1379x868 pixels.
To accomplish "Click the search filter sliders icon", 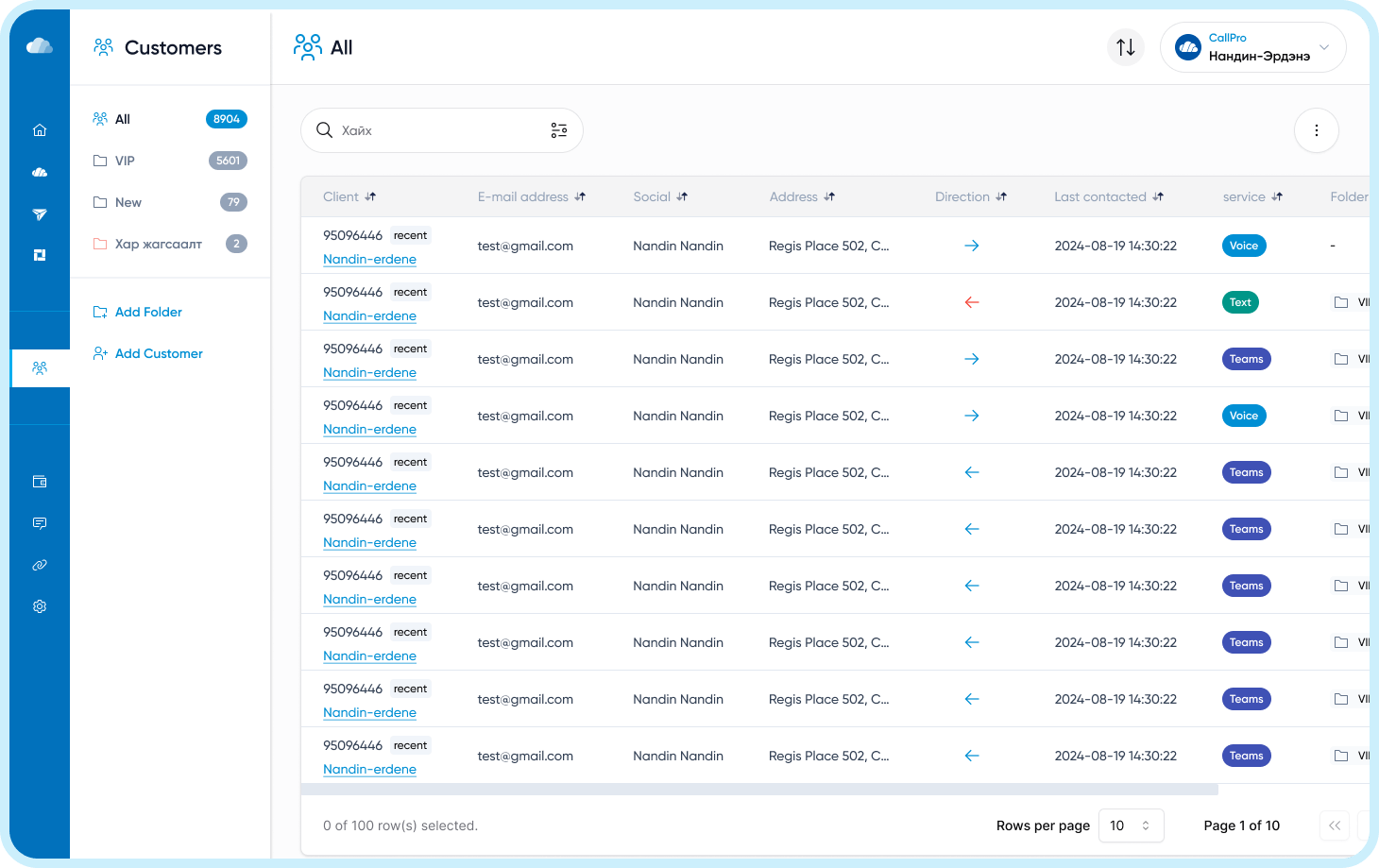I will 559,130.
